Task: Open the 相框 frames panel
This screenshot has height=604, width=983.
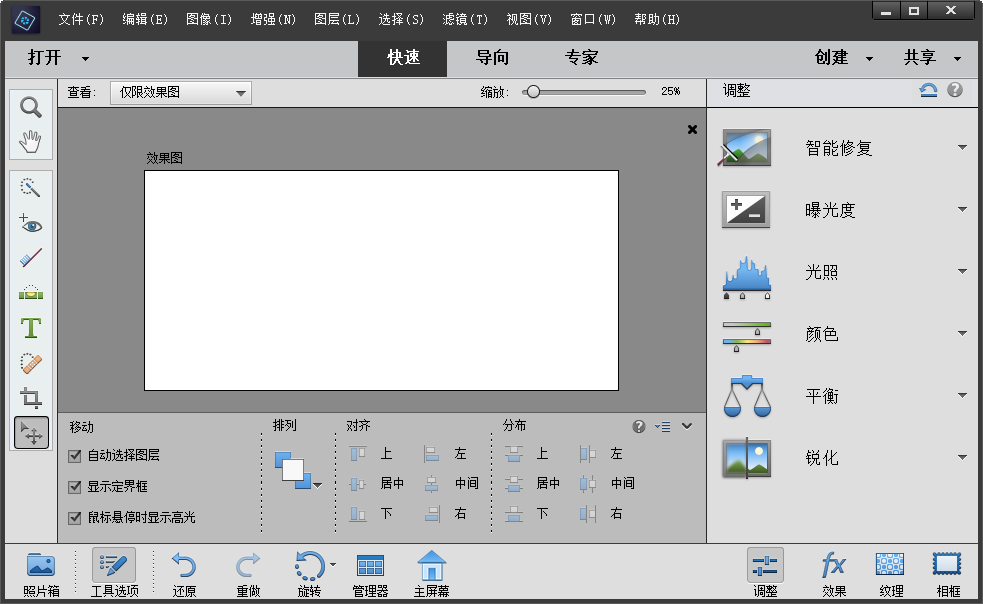Action: point(947,573)
